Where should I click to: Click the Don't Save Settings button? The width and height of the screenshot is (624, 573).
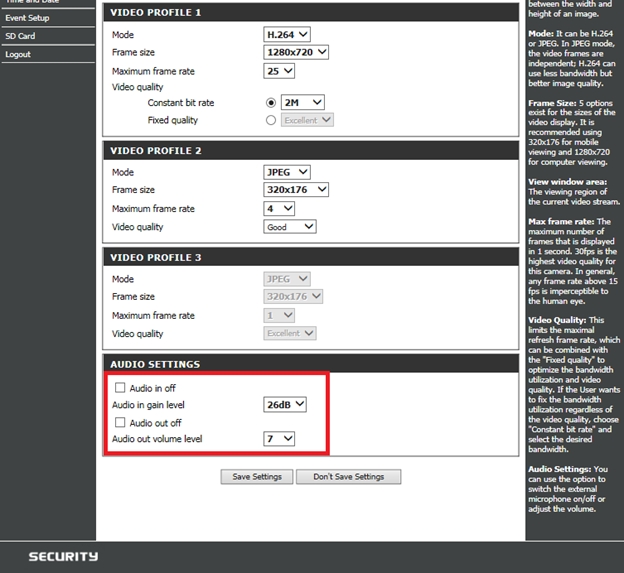pyautogui.click(x=348, y=477)
